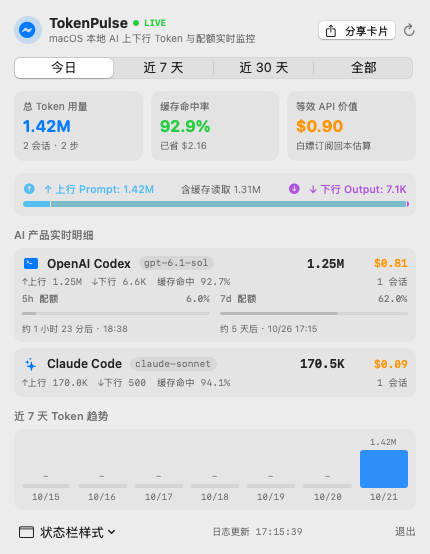Click the 1.25M Codex token total

click(x=325, y=264)
